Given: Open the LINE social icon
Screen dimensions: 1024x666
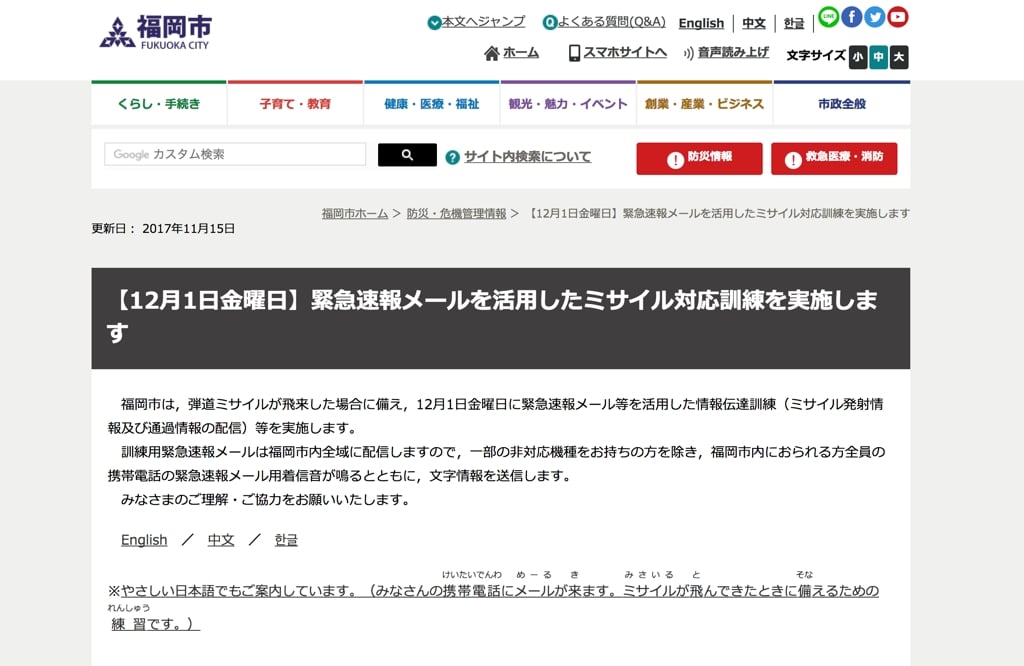Looking at the screenshot, I should 828,17.
